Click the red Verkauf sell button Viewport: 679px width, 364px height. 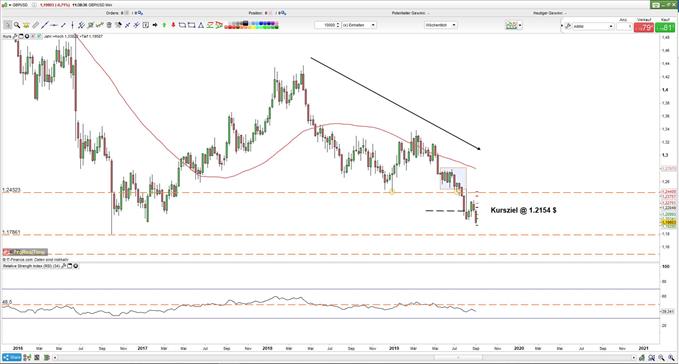644,27
